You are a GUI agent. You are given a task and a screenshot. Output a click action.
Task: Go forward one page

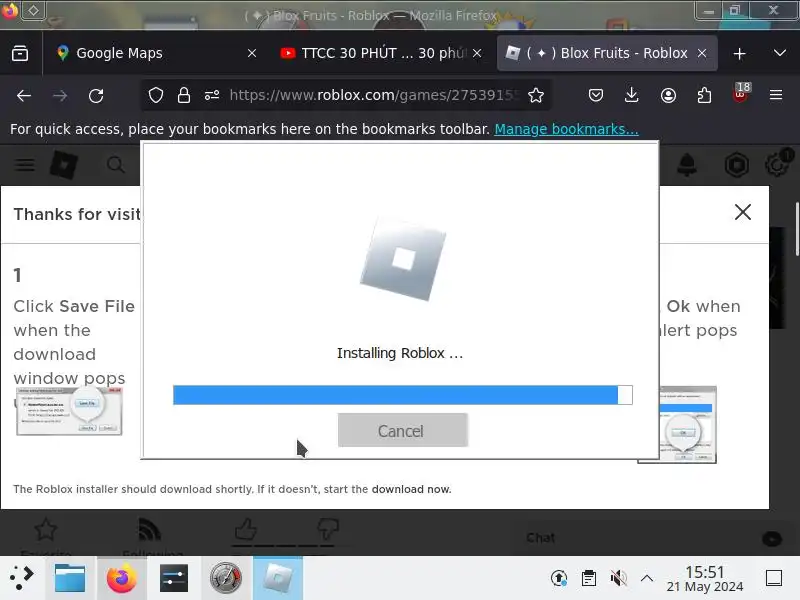click(60, 95)
